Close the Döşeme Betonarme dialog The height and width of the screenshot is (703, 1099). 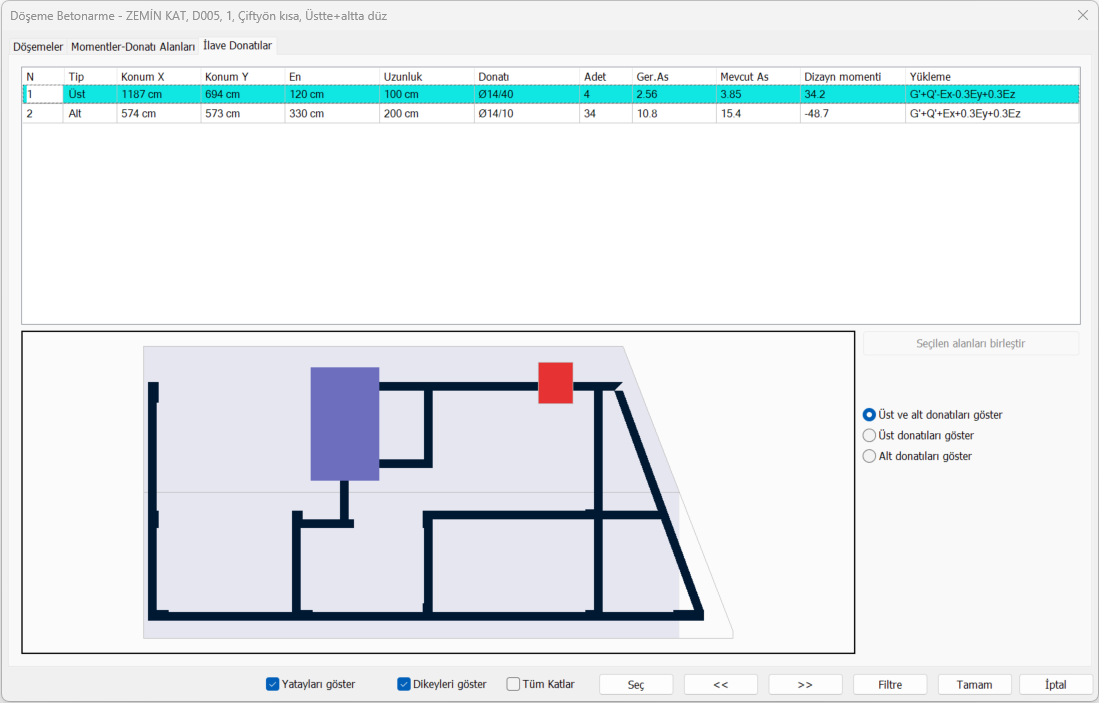click(x=1082, y=15)
